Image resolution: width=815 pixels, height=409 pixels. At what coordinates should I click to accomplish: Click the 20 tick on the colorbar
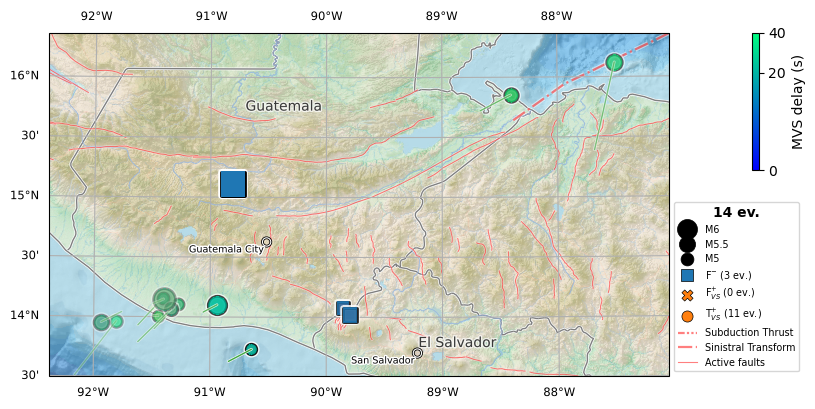pos(777,73)
